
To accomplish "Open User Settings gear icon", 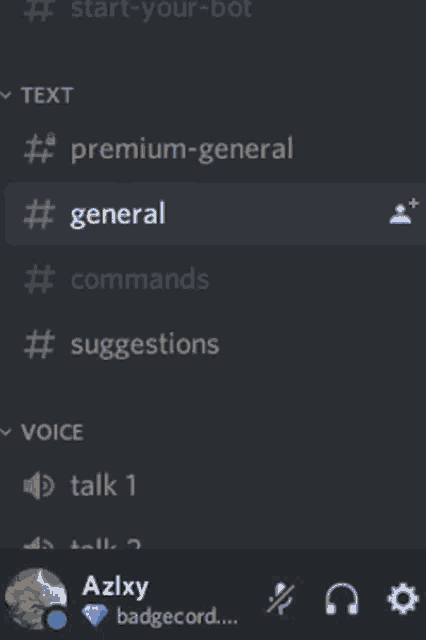I will tap(403, 598).
